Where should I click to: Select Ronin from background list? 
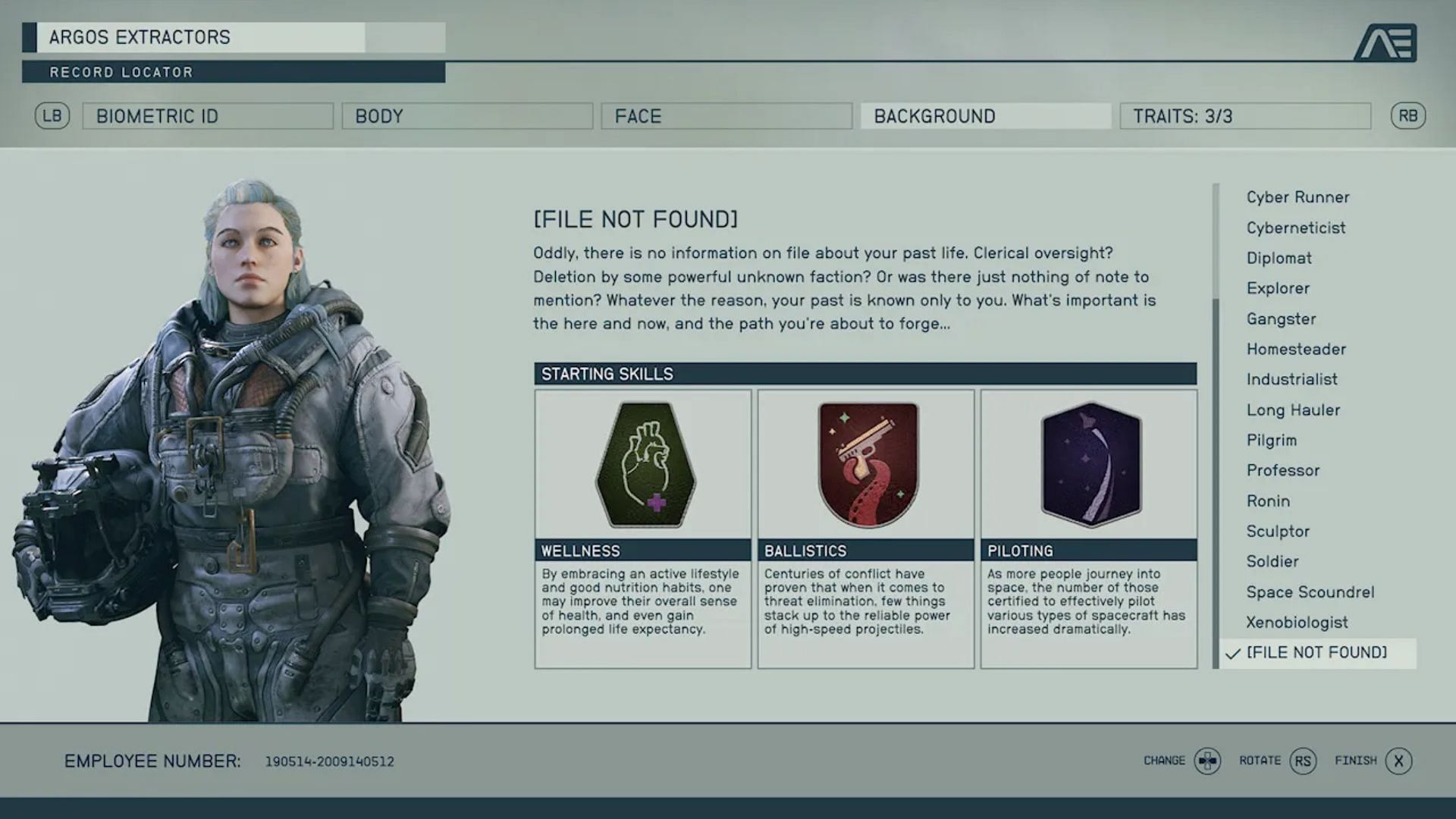pyautogui.click(x=1268, y=500)
